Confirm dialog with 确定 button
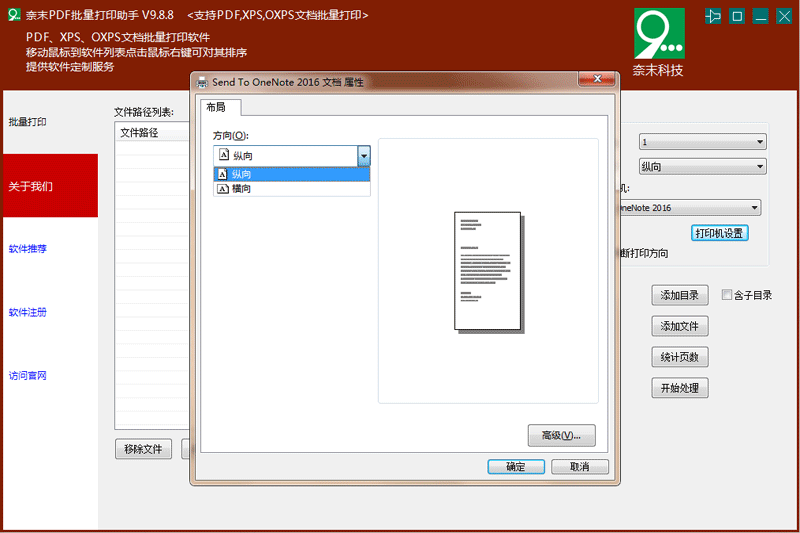800x533 pixels. tap(516, 466)
